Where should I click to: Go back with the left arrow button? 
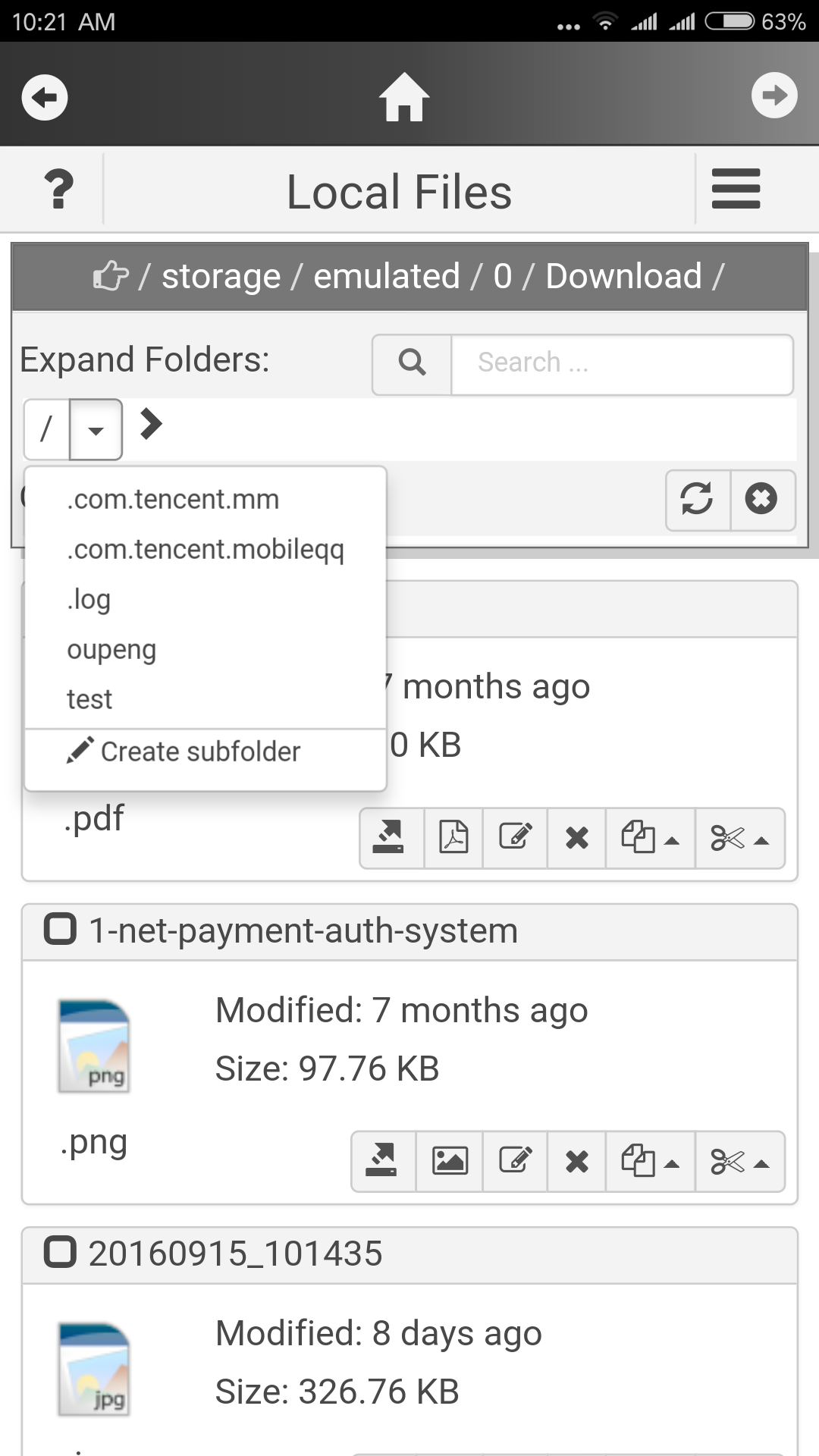tap(45, 97)
